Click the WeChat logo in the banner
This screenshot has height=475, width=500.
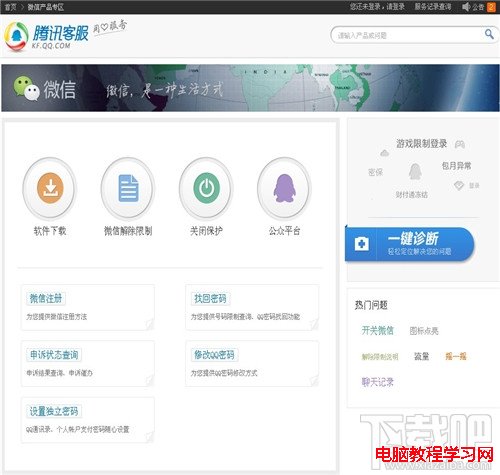click(x=27, y=89)
